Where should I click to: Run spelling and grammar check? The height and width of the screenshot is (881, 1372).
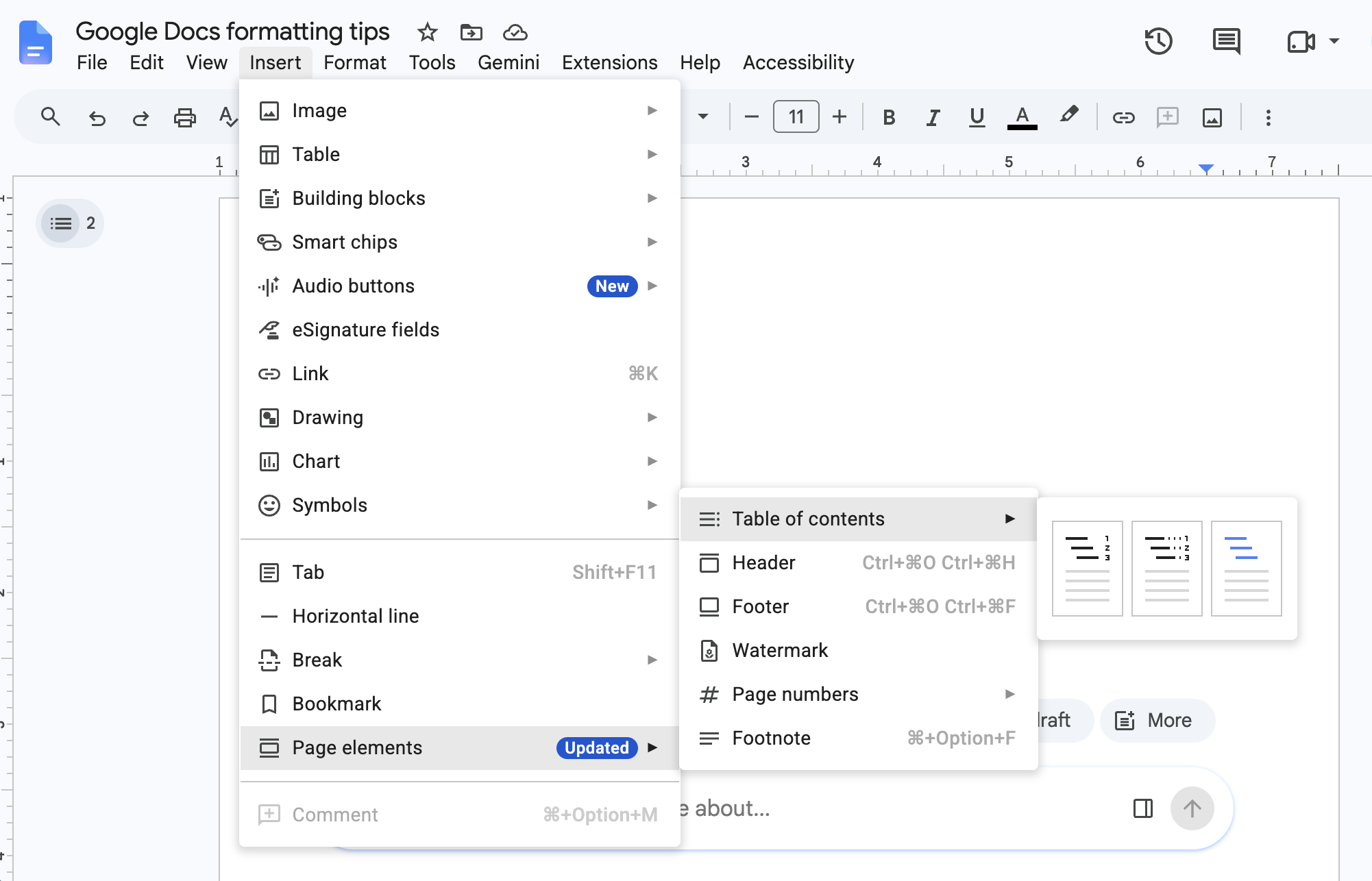point(228,117)
